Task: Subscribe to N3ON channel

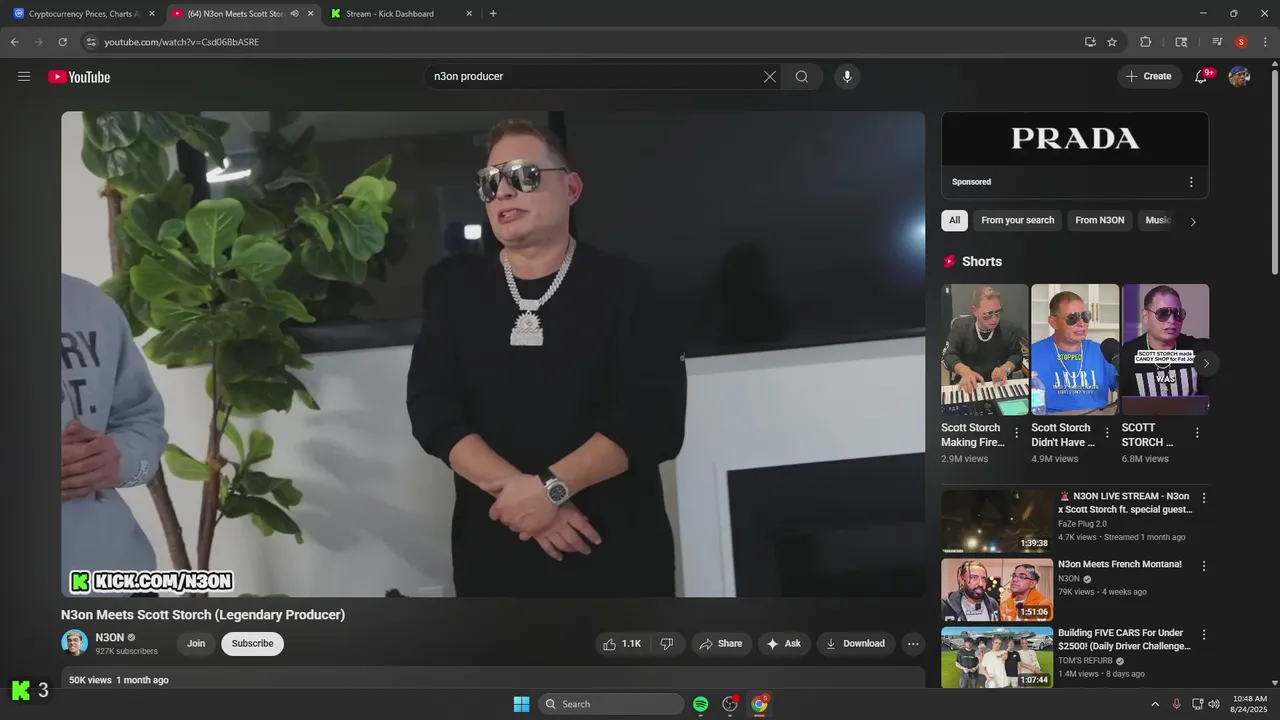Action: (x=252, y=644)
